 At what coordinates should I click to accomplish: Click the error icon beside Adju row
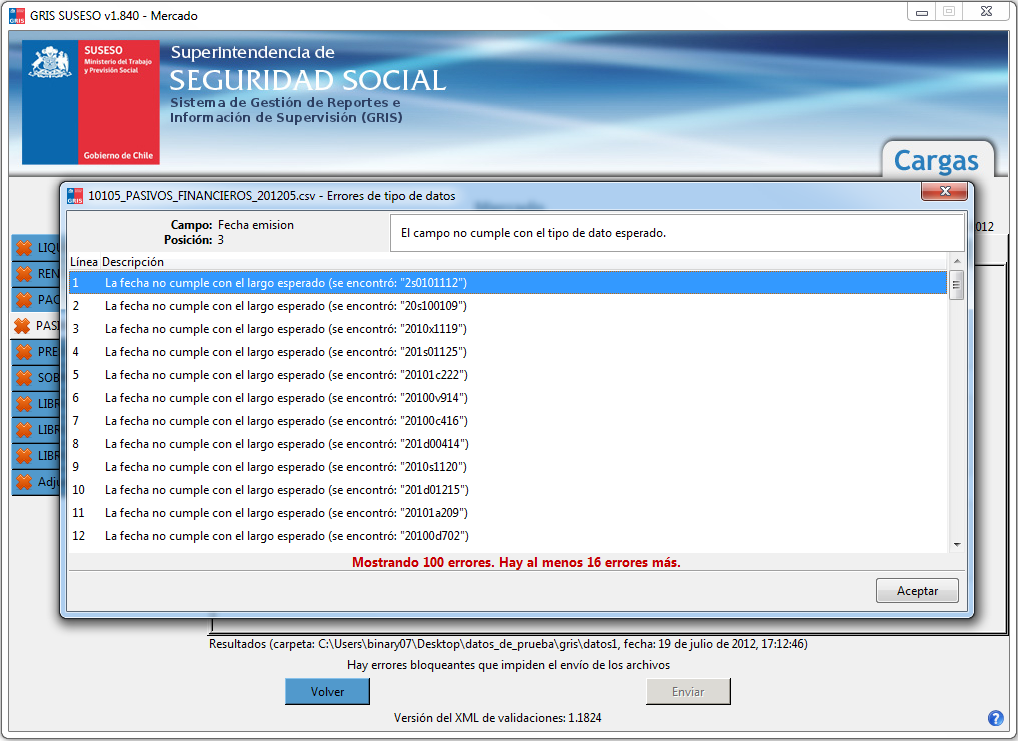point(24,481)
